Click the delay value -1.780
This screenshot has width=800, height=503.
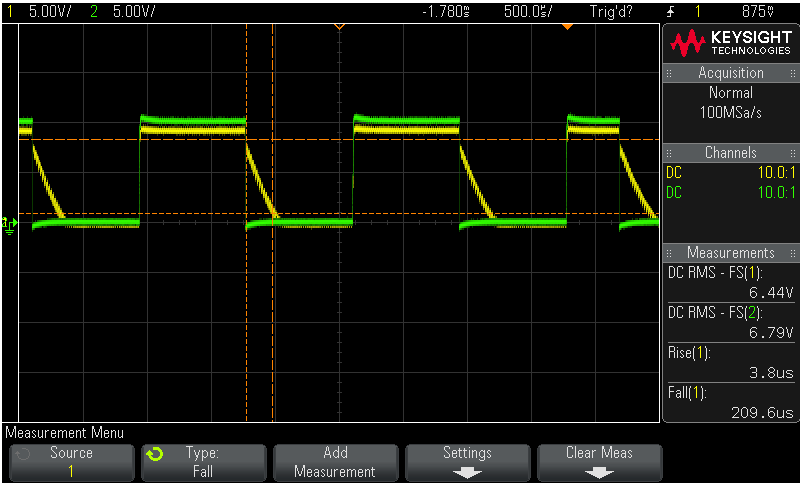point(445,12)
